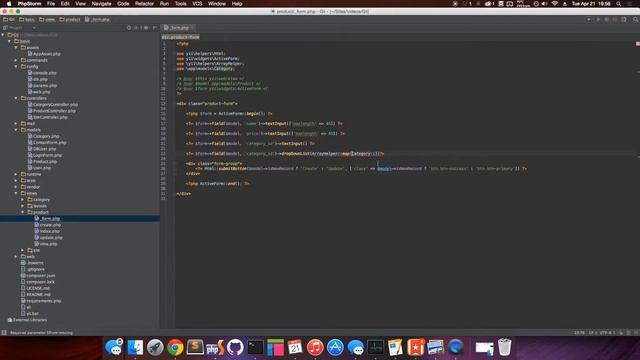Select composer.json file
This screenshot has width=640, height=360.
coord(38,276)
